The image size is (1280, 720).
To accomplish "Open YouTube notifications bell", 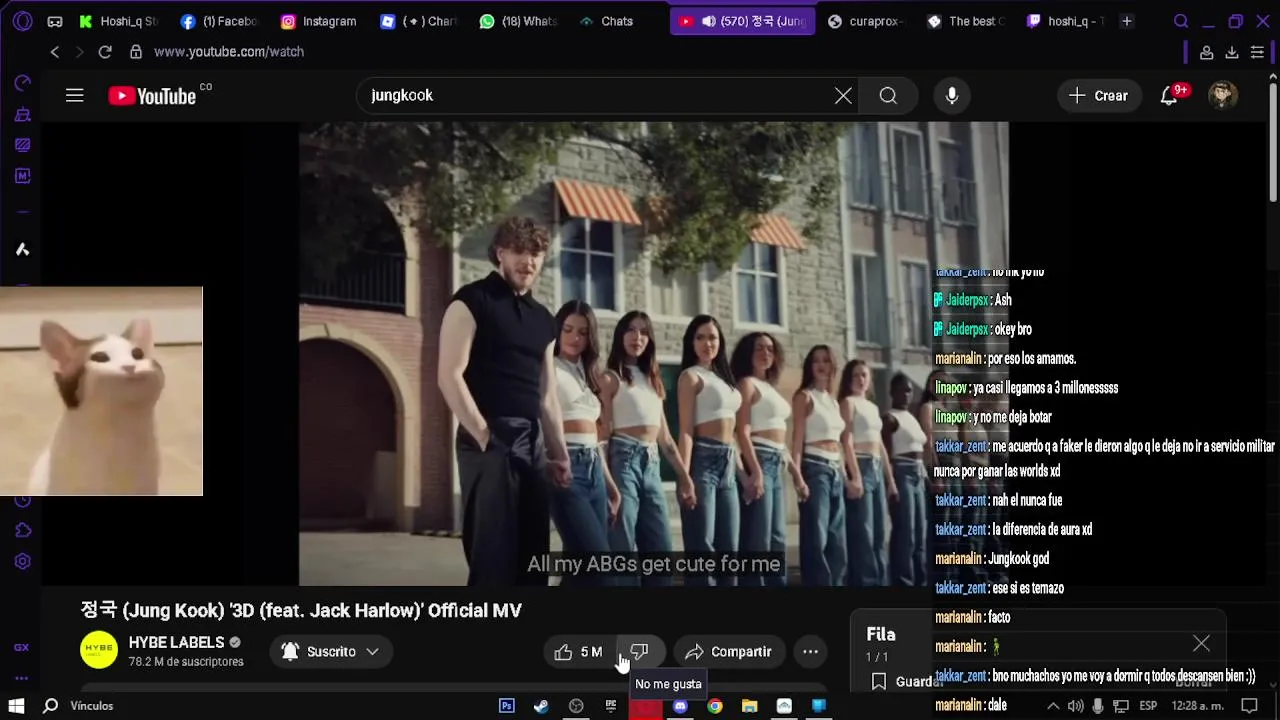I will click(x=1170, y=95).
